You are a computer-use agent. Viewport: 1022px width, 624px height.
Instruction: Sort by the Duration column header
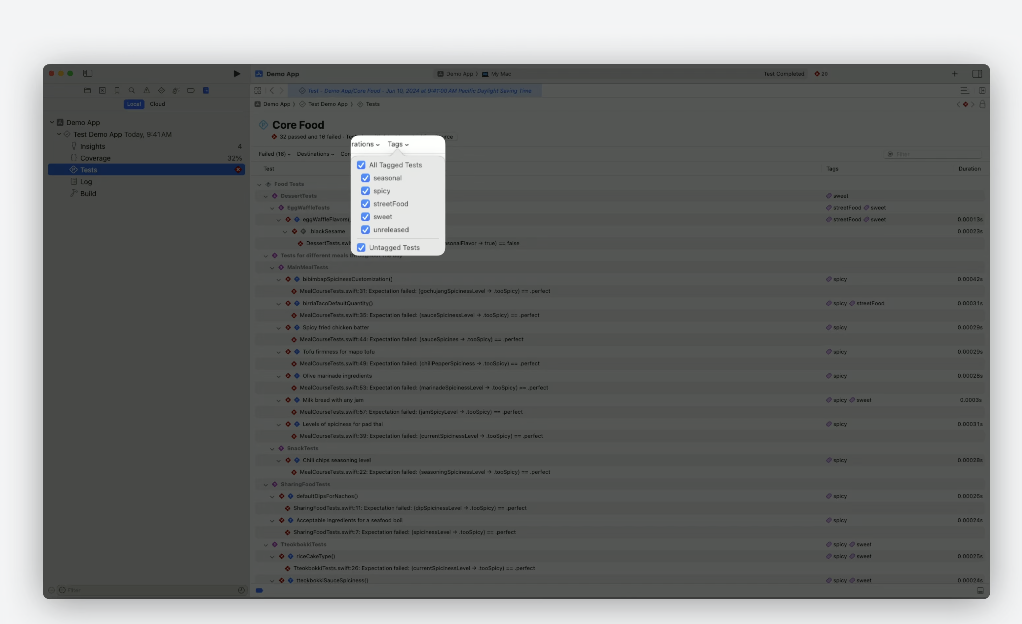(x=970, y=169)
